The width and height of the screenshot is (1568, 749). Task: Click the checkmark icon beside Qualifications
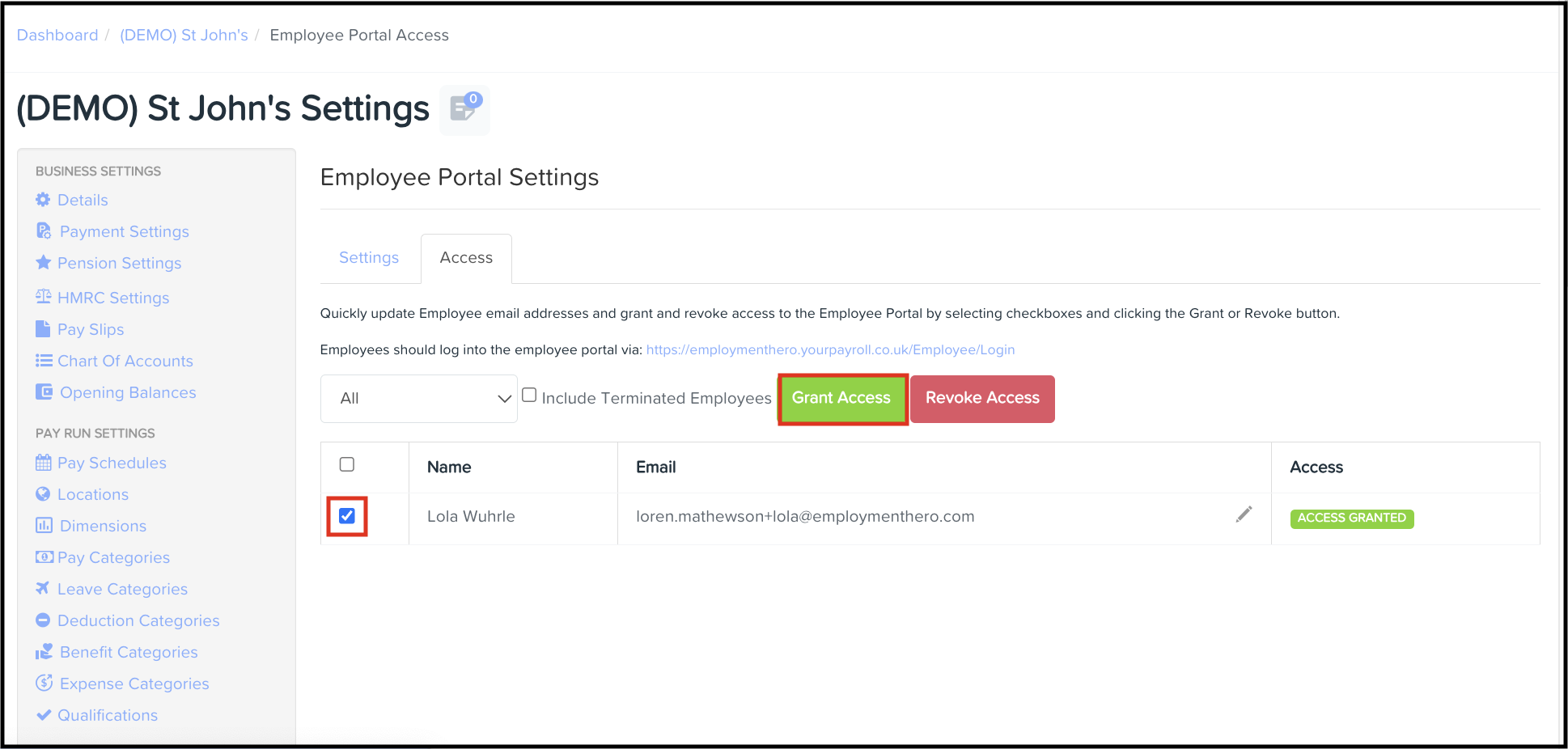pos(43,714)
